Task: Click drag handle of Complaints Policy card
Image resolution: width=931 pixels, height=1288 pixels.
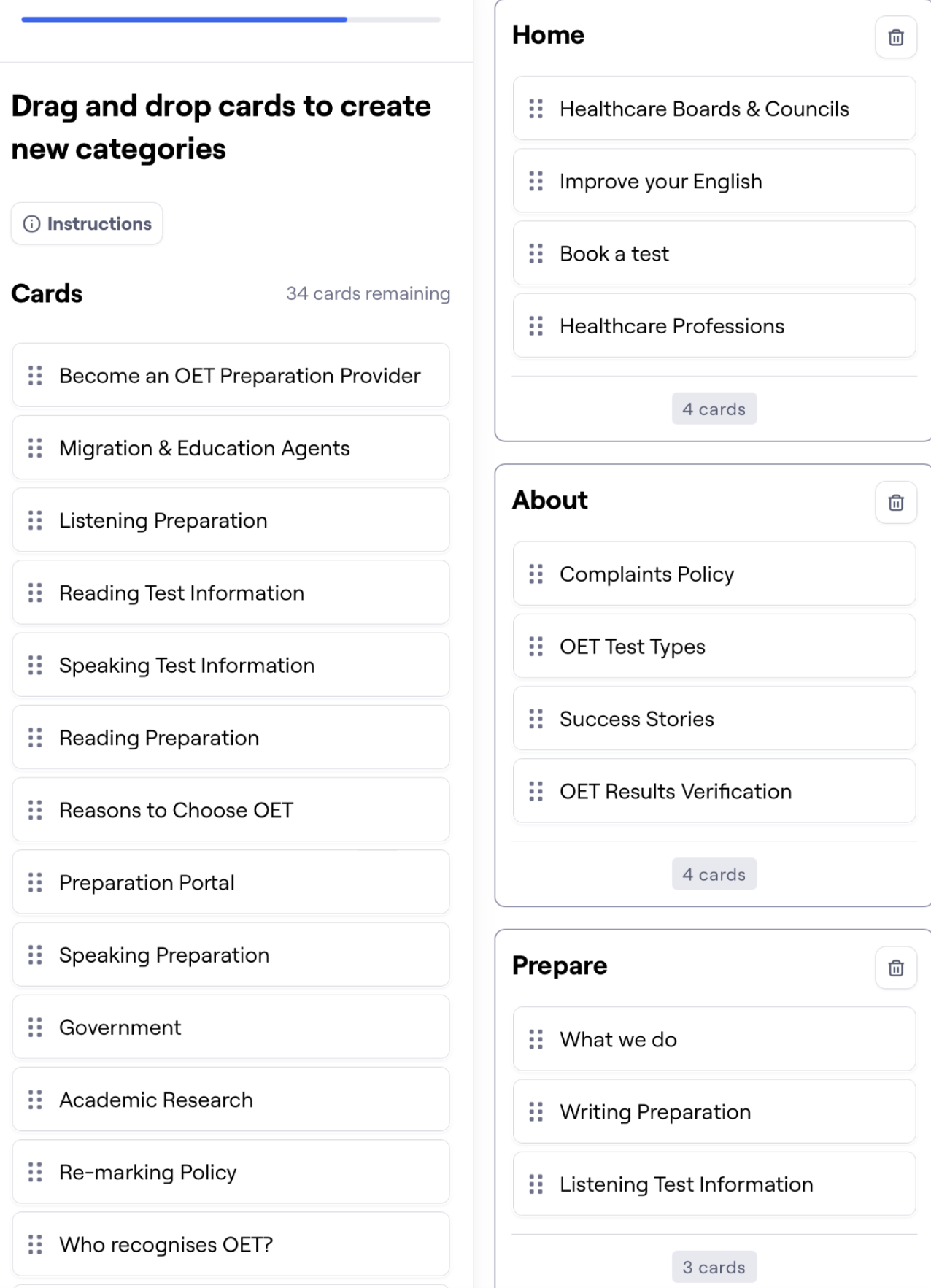Action: point(536,574)
